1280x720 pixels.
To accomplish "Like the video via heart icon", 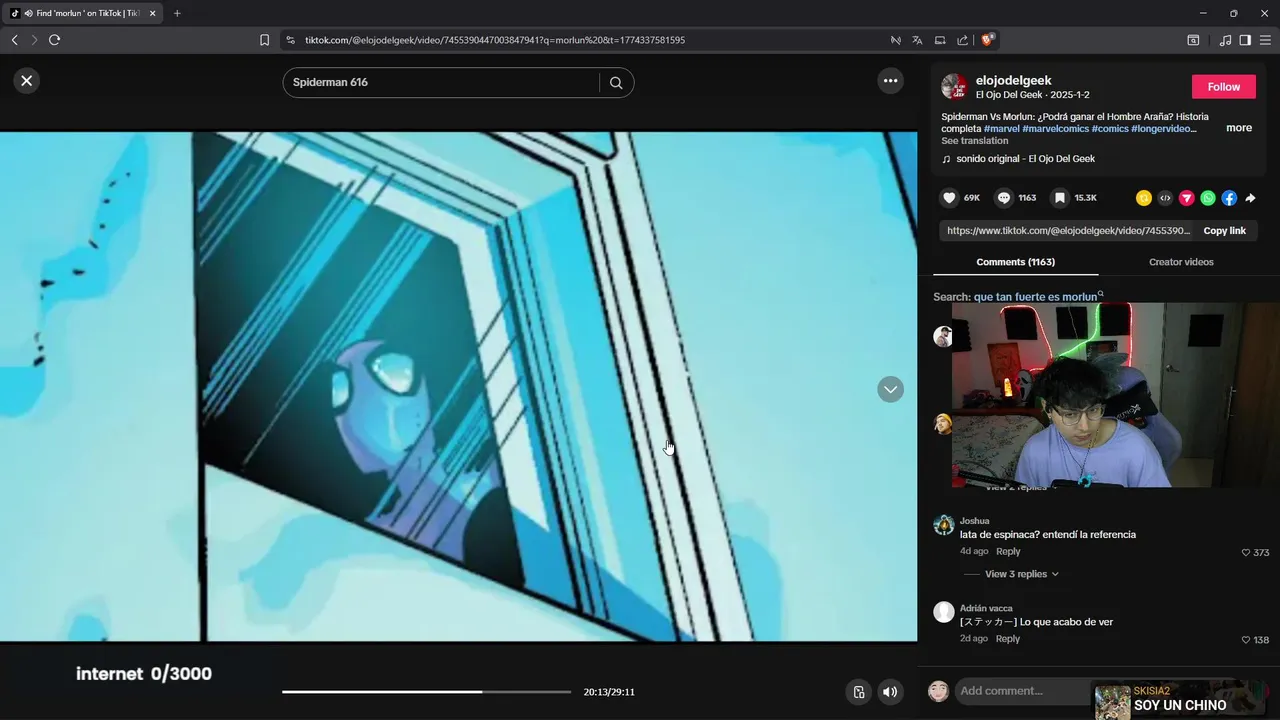I will pyautogui.click(x=950, y=198).
